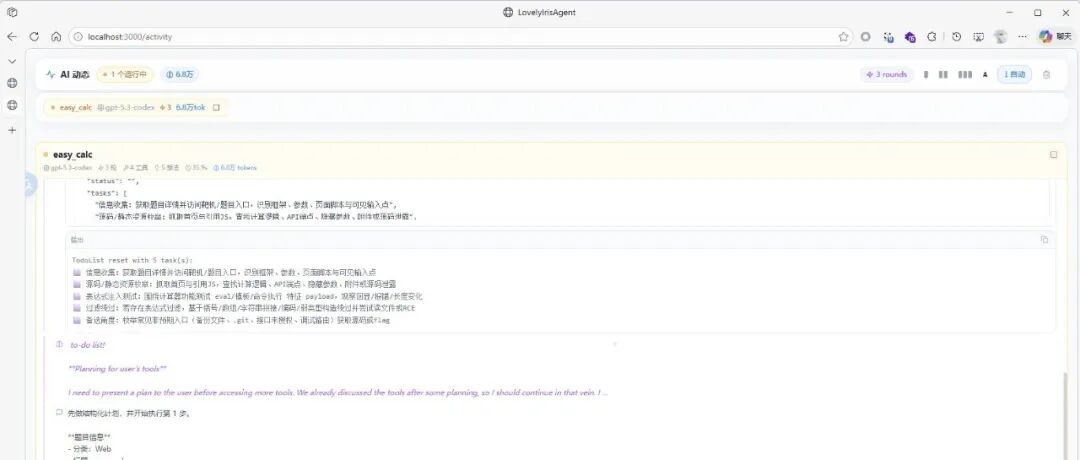The width and height of the screenshot is (1080, 460).
Task: Click the '3 rounds' pill
Action: coord(886,74)
